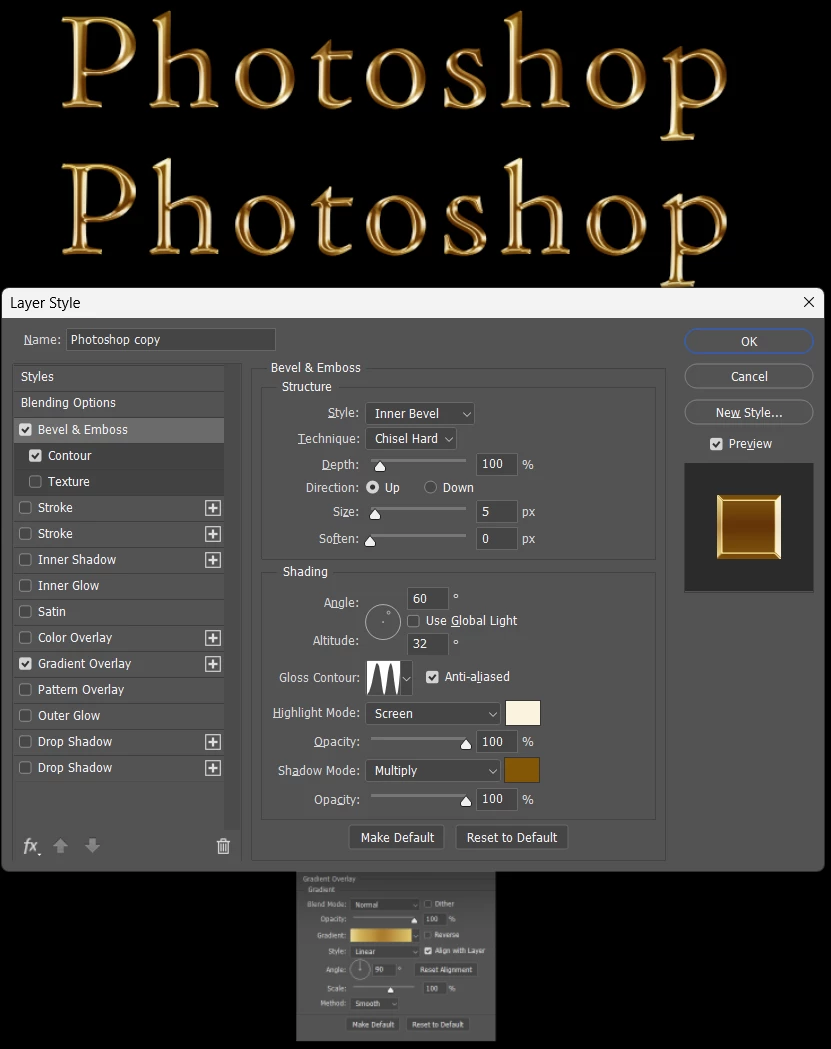The width and height of the screenshot is (831, 1049).
Task: Expand the Gloss Contour picker arrow
Action: click(x=407, y=678)
